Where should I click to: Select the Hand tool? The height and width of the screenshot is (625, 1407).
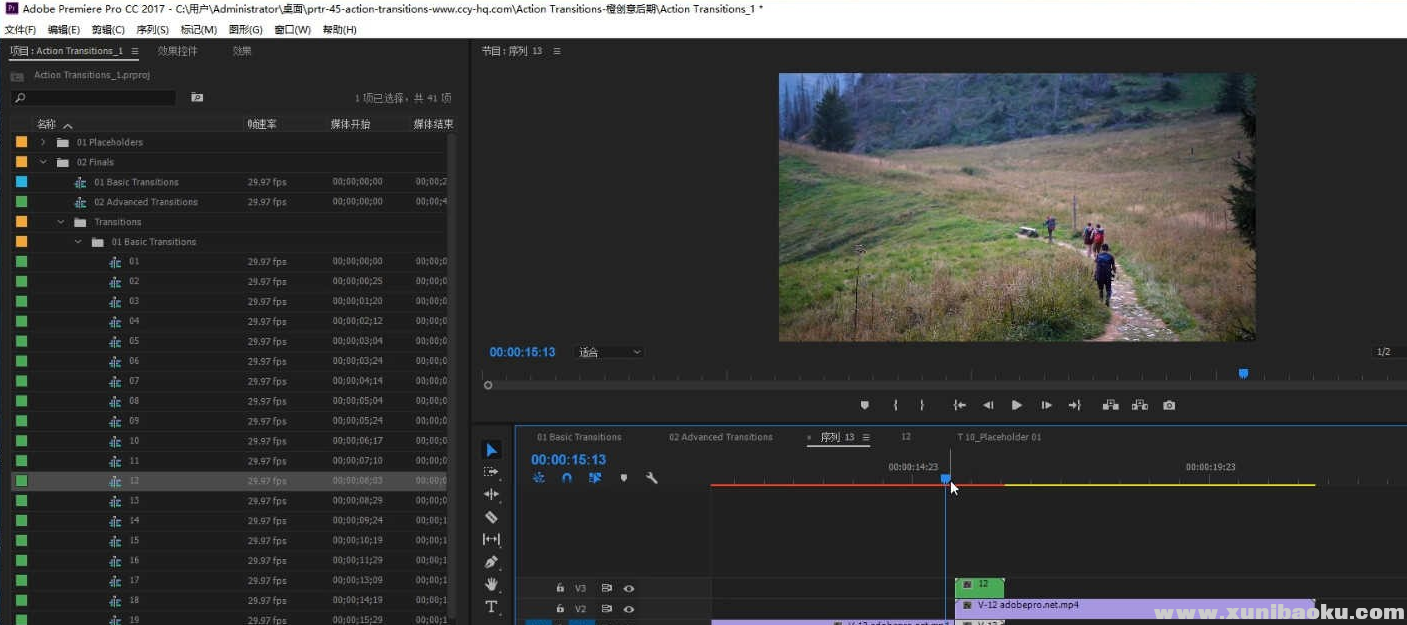(491, 584)
